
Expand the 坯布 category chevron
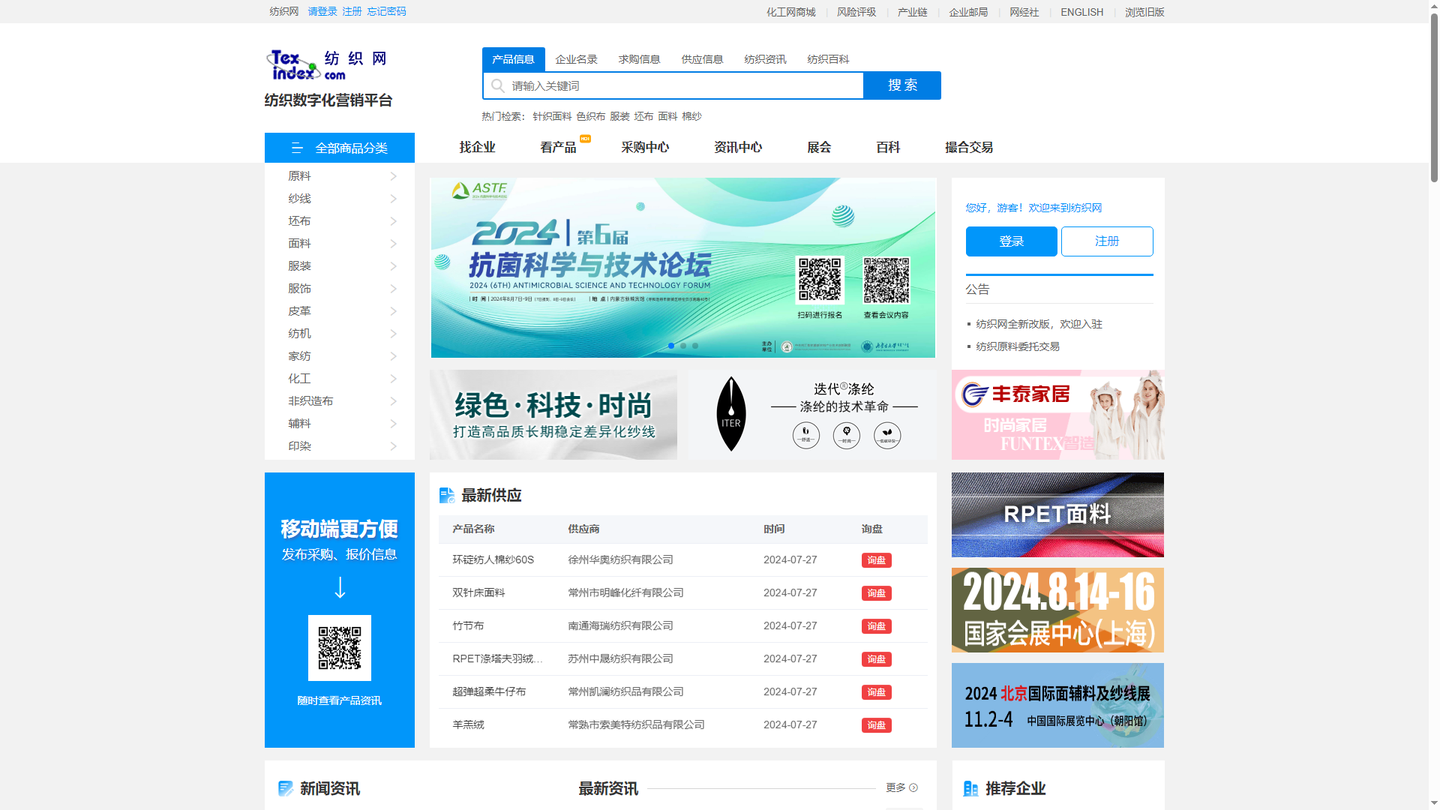coord(393,221)
